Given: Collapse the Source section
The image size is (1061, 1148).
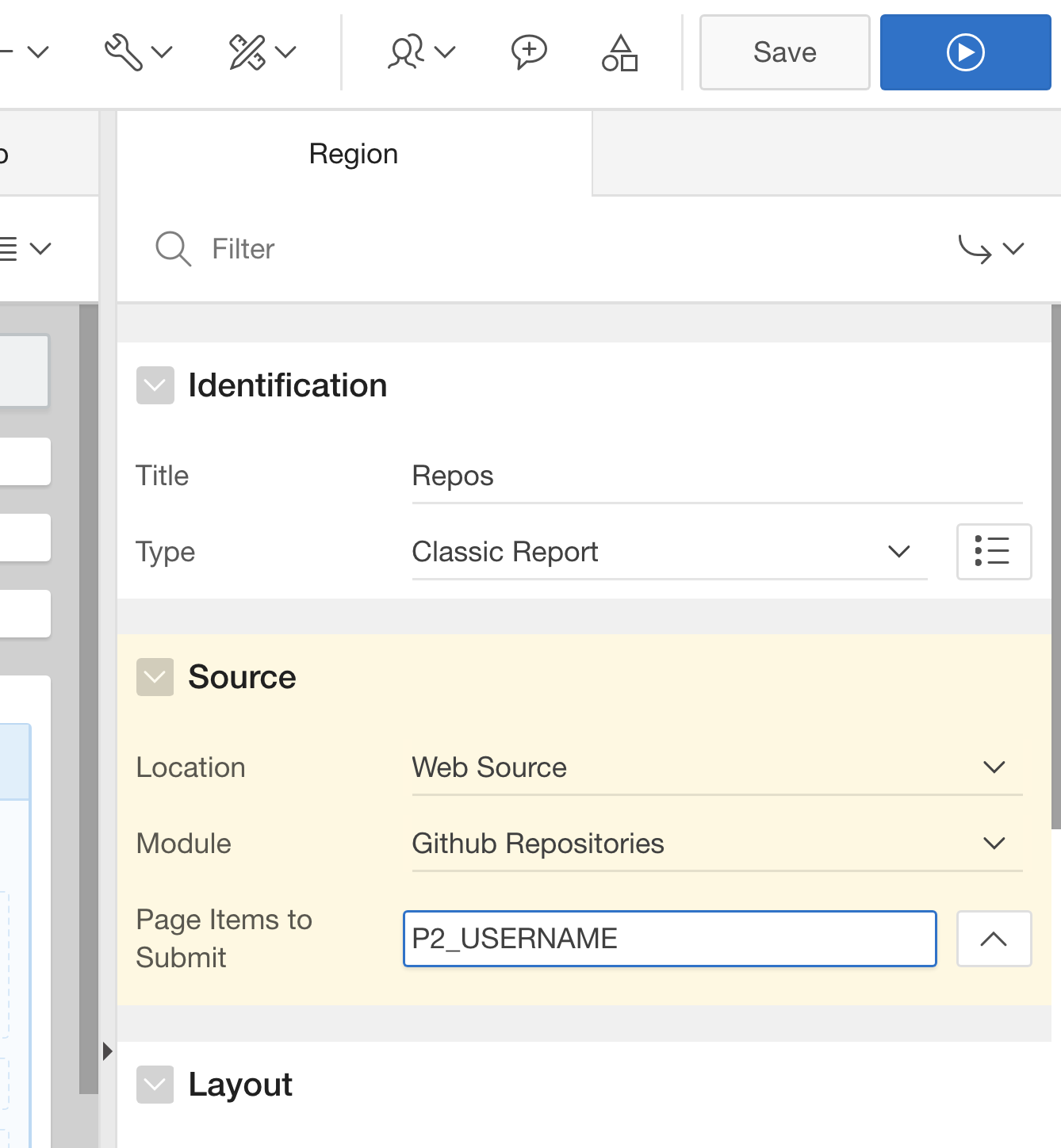Looking at the screenshot, I should (155, 677).
